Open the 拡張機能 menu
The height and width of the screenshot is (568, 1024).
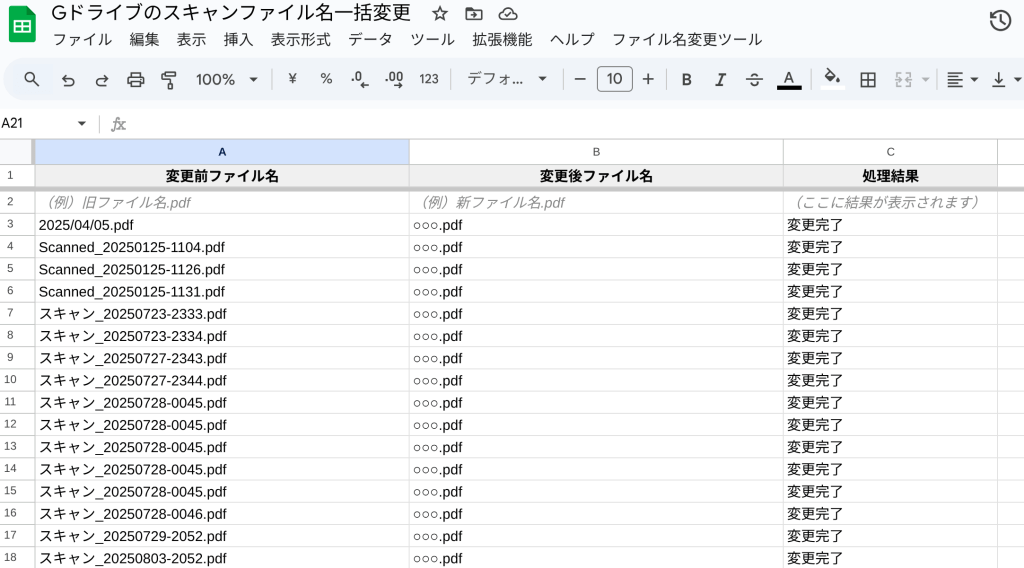[x=502, y=40]
